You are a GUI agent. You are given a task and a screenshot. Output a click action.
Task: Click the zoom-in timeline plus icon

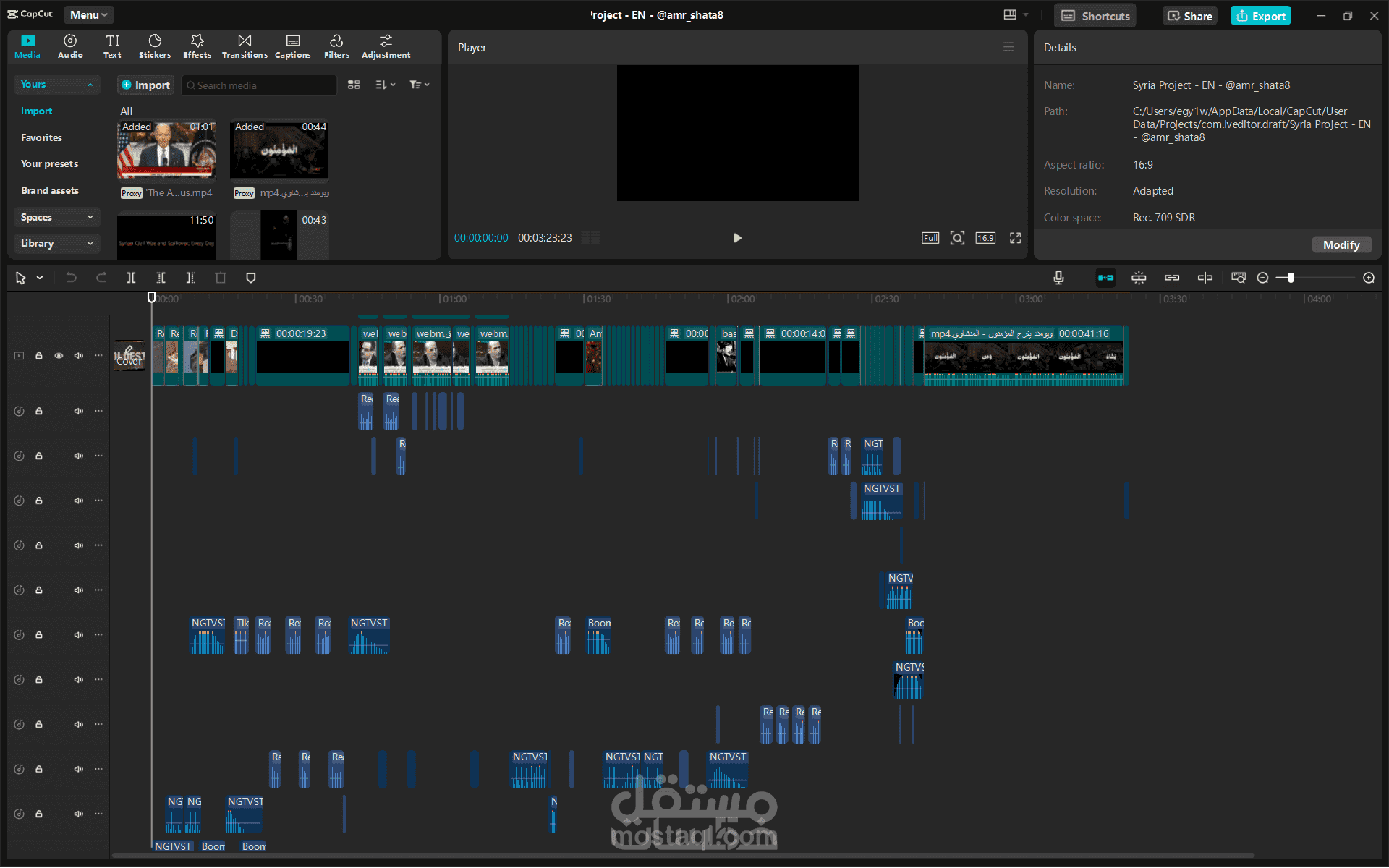(1369, 278)
